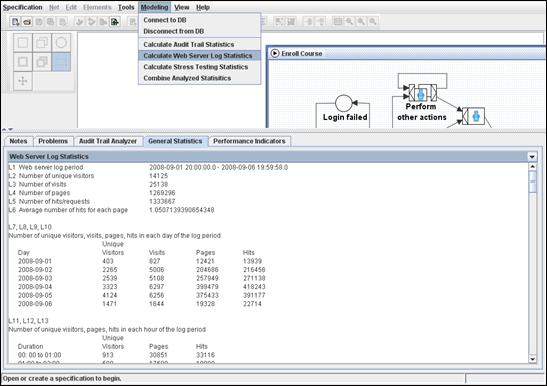547x386 pixels.
Task: Click 'Web server log period' row
Action: [148, 168]
